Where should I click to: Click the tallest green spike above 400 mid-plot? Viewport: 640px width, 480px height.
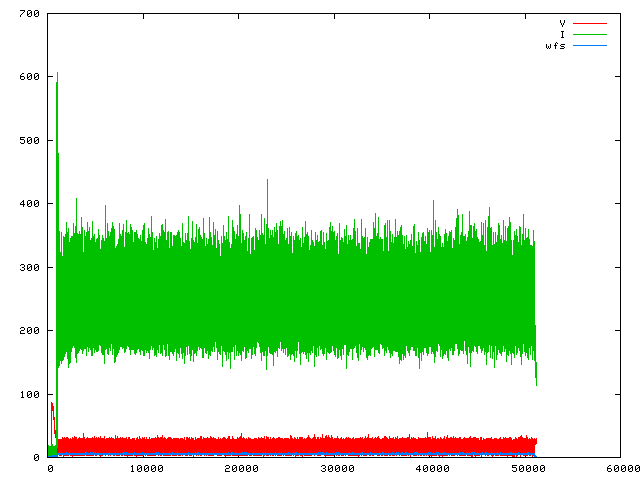coord(267,181)
